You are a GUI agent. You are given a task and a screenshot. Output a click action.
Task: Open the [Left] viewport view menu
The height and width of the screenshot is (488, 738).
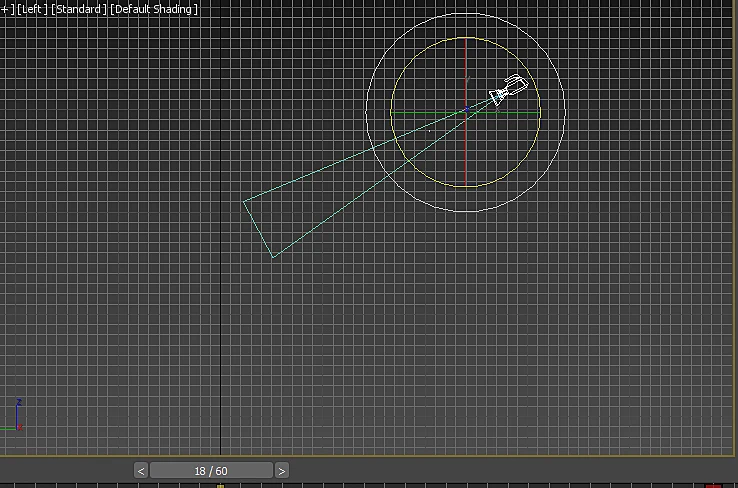[32, 9]
